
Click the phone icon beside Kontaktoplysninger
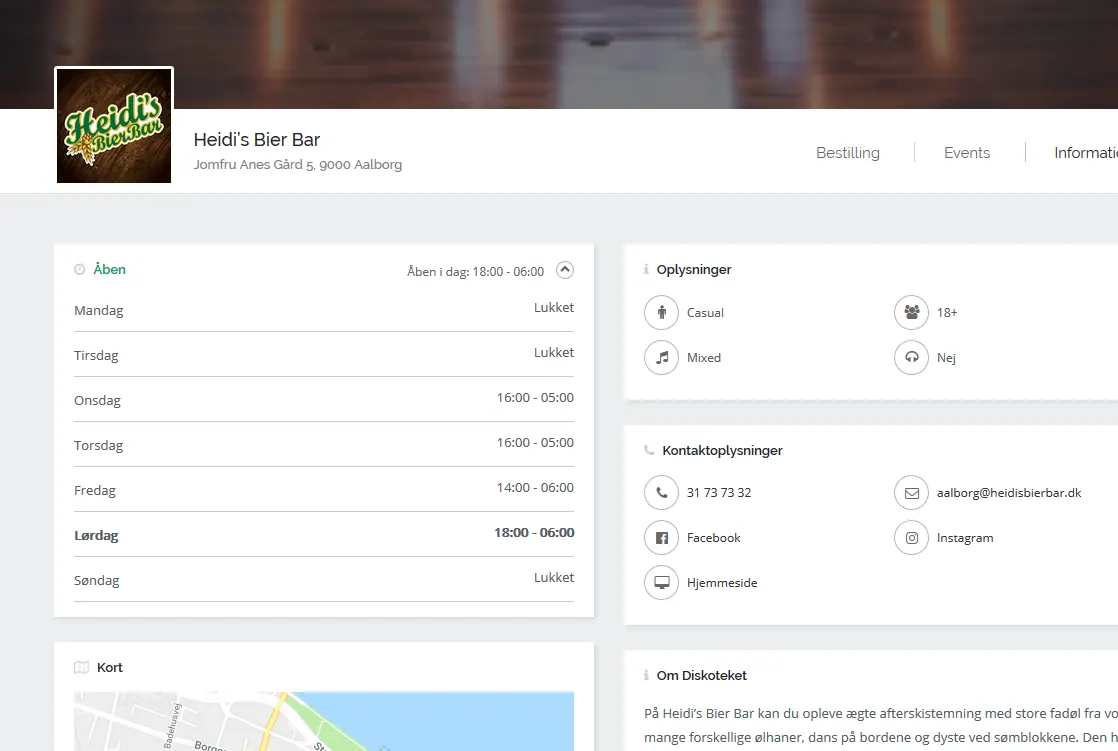(649, 450)
